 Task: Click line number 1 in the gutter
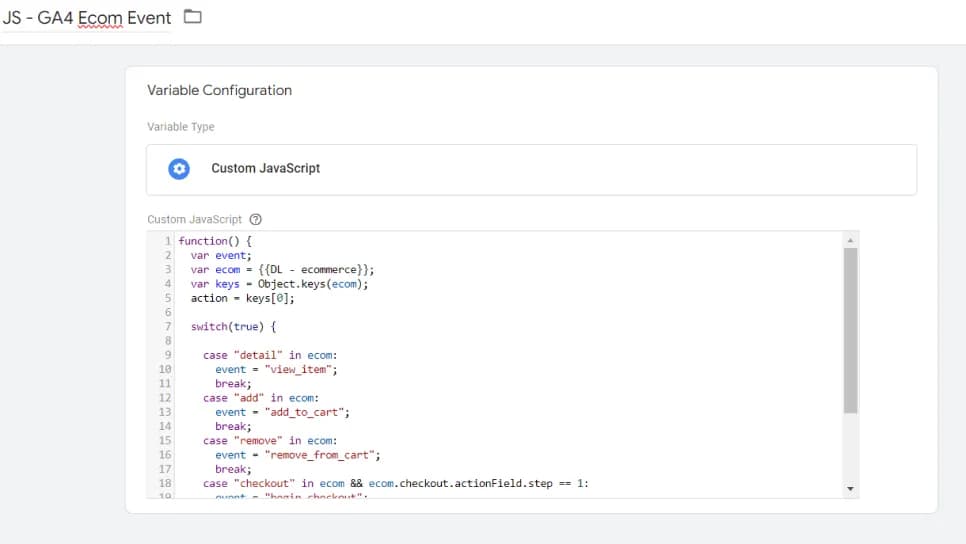pyautogui.click(x=168, y=241)
